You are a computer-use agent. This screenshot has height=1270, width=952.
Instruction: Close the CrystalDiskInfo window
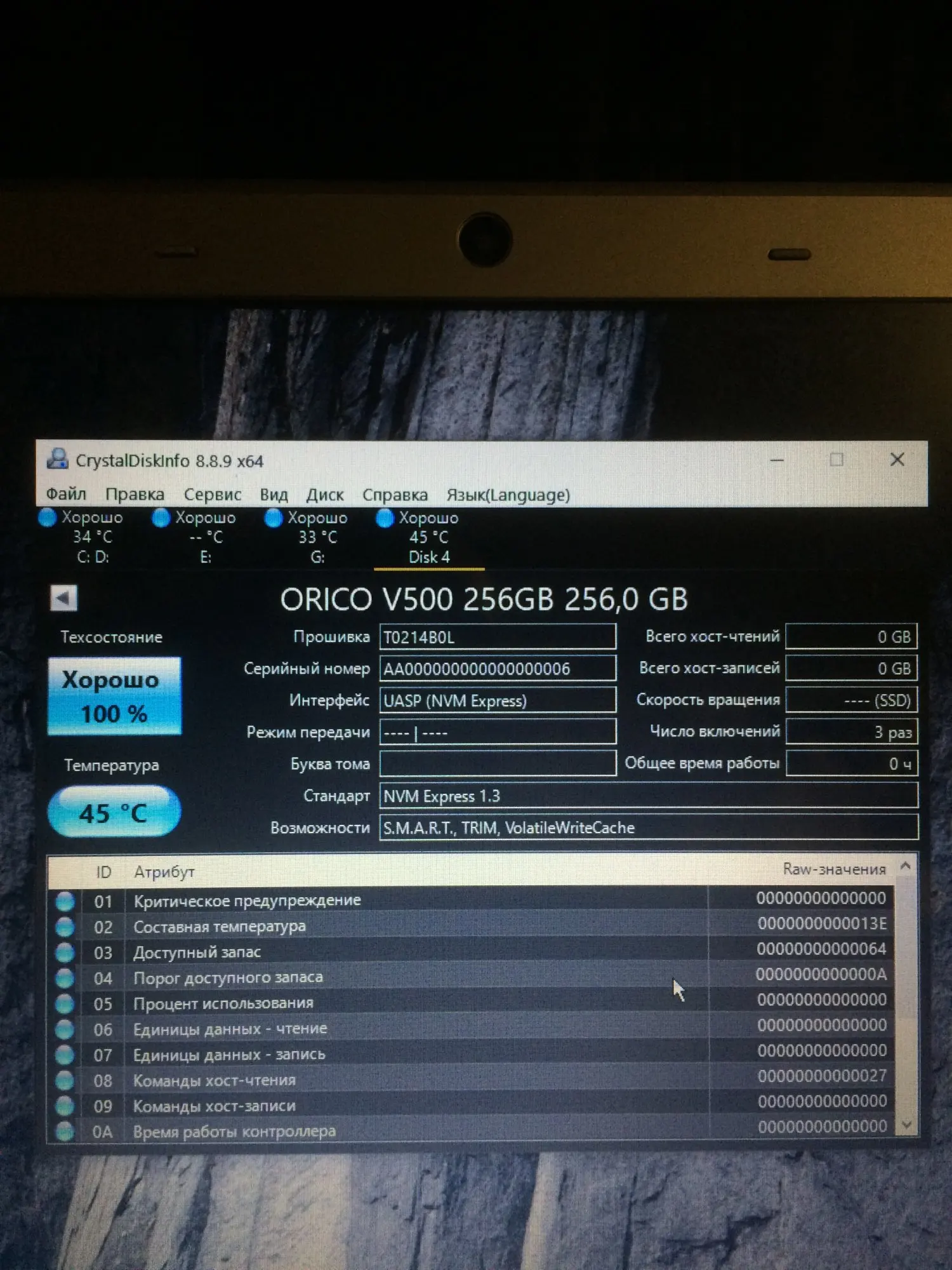tap(897, 459)
